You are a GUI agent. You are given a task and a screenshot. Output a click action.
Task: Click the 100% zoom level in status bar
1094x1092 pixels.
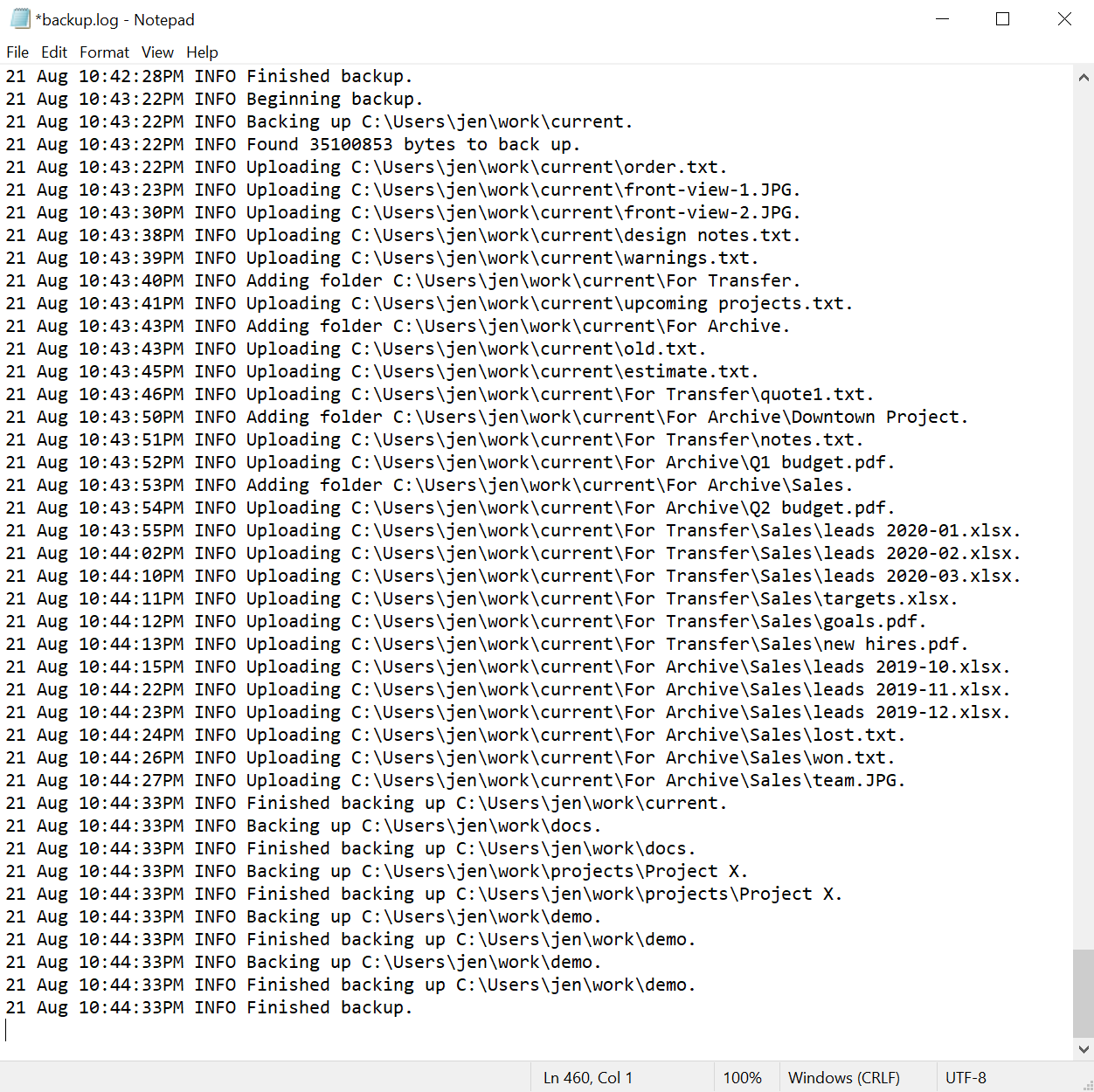pyautogui.click(x=742, y=1078)
